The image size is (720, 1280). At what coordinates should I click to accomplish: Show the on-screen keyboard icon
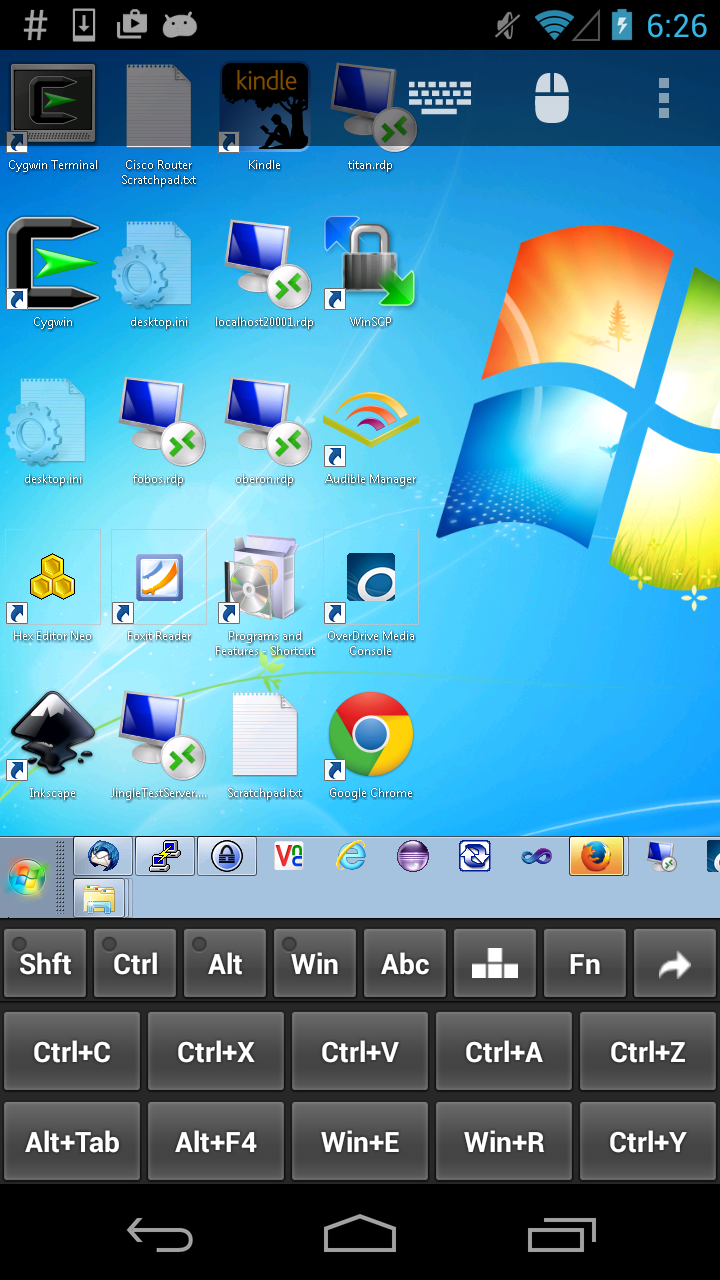point(440,98)
